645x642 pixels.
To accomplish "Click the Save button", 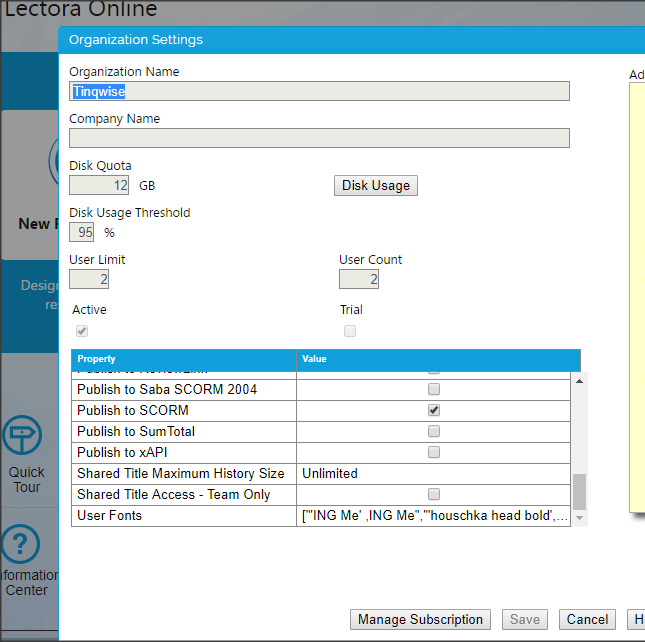I will (524, 619).
